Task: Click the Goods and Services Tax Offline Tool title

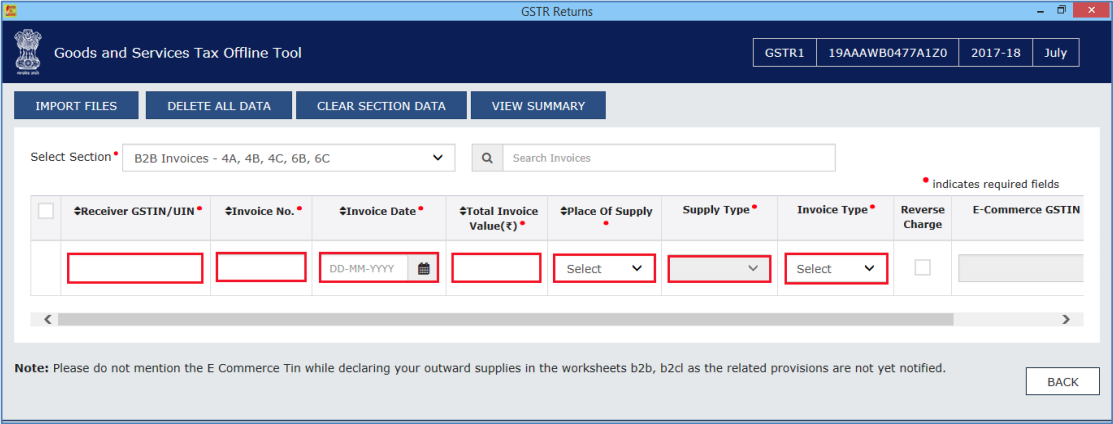Action: 178,53
